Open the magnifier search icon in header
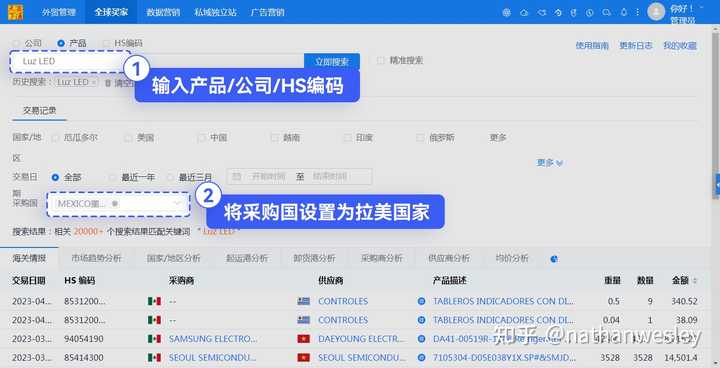This screenshot has height=368, width=720. click(x=607, y=12)
